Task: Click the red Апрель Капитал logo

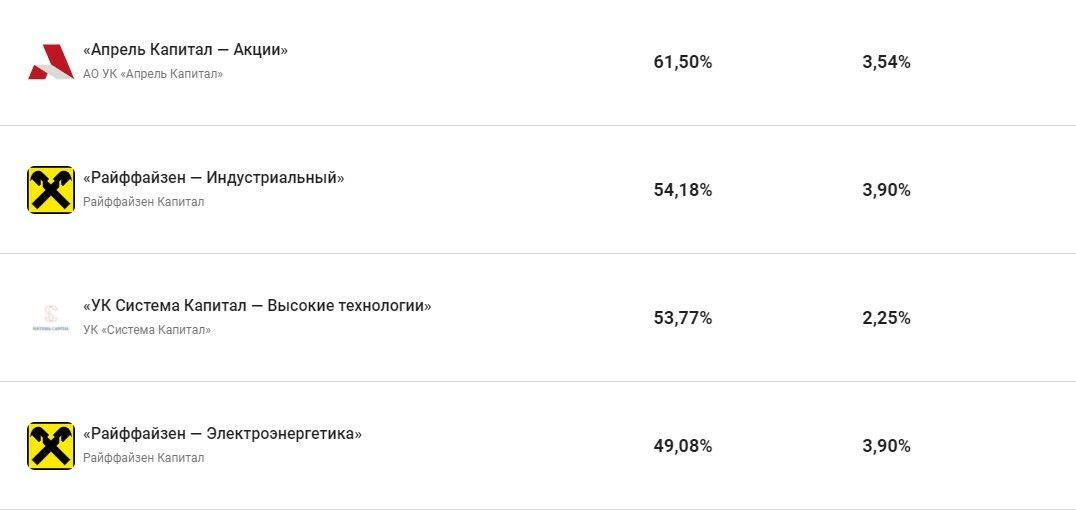Action: click(x=50, y=62)
